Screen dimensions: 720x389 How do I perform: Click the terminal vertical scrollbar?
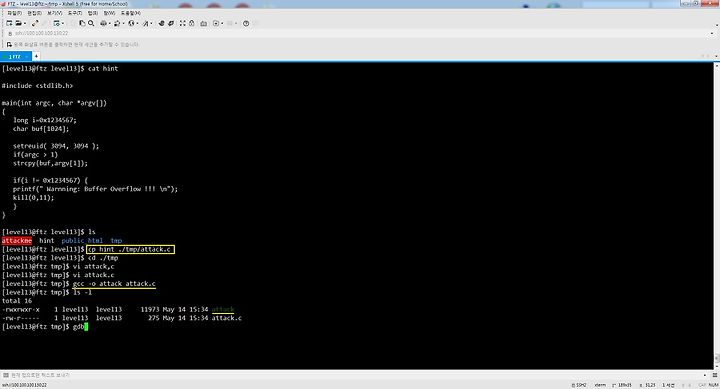pyautogui.click(x=717, y=216)
